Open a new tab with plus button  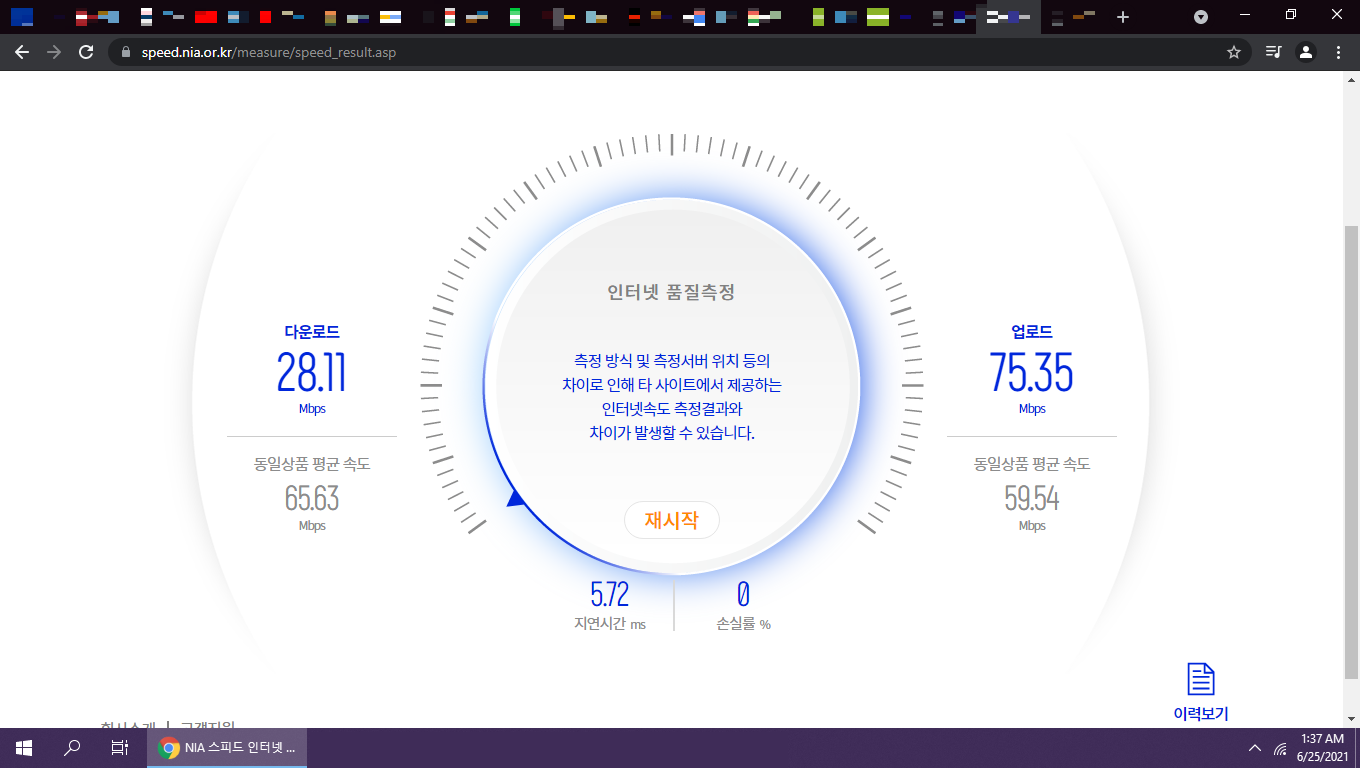(x=1123, y=17)
